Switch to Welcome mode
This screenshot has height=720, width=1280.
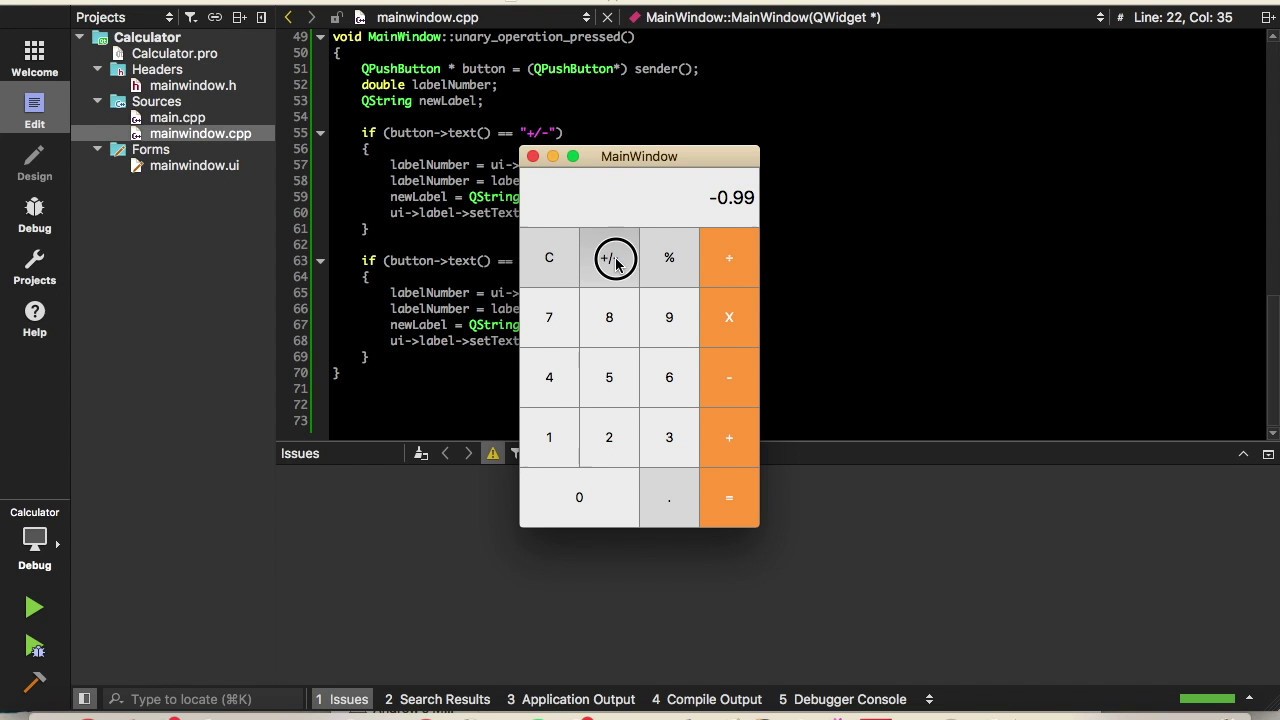[35, 59]
